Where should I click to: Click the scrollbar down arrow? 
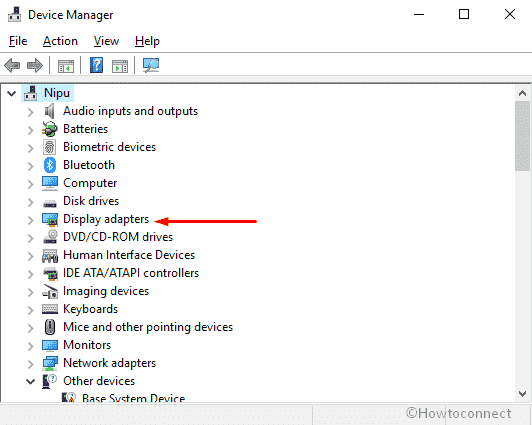coord(522,393)
